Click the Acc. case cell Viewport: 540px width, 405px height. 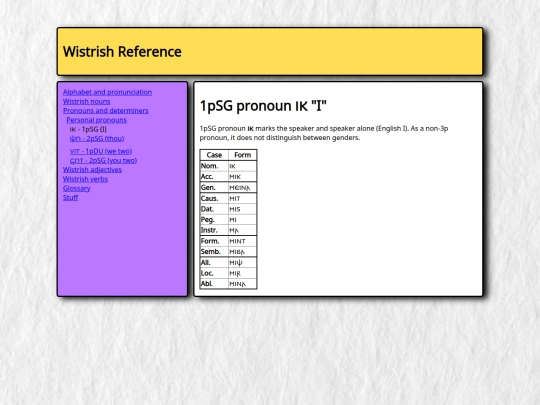214,177
